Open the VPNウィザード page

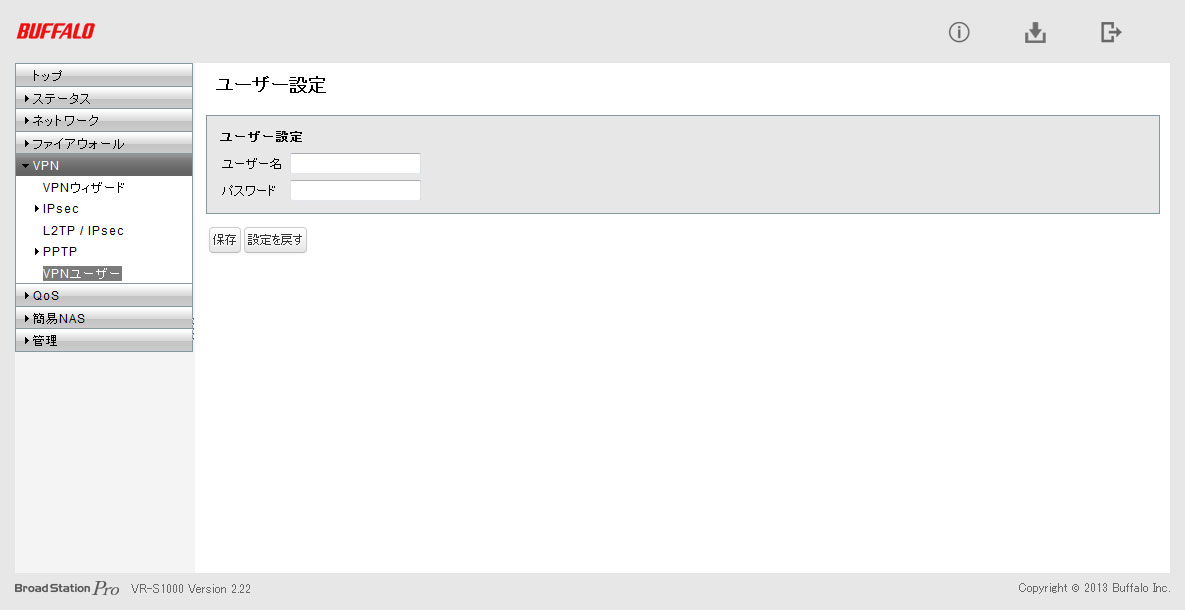pos(84,187)
